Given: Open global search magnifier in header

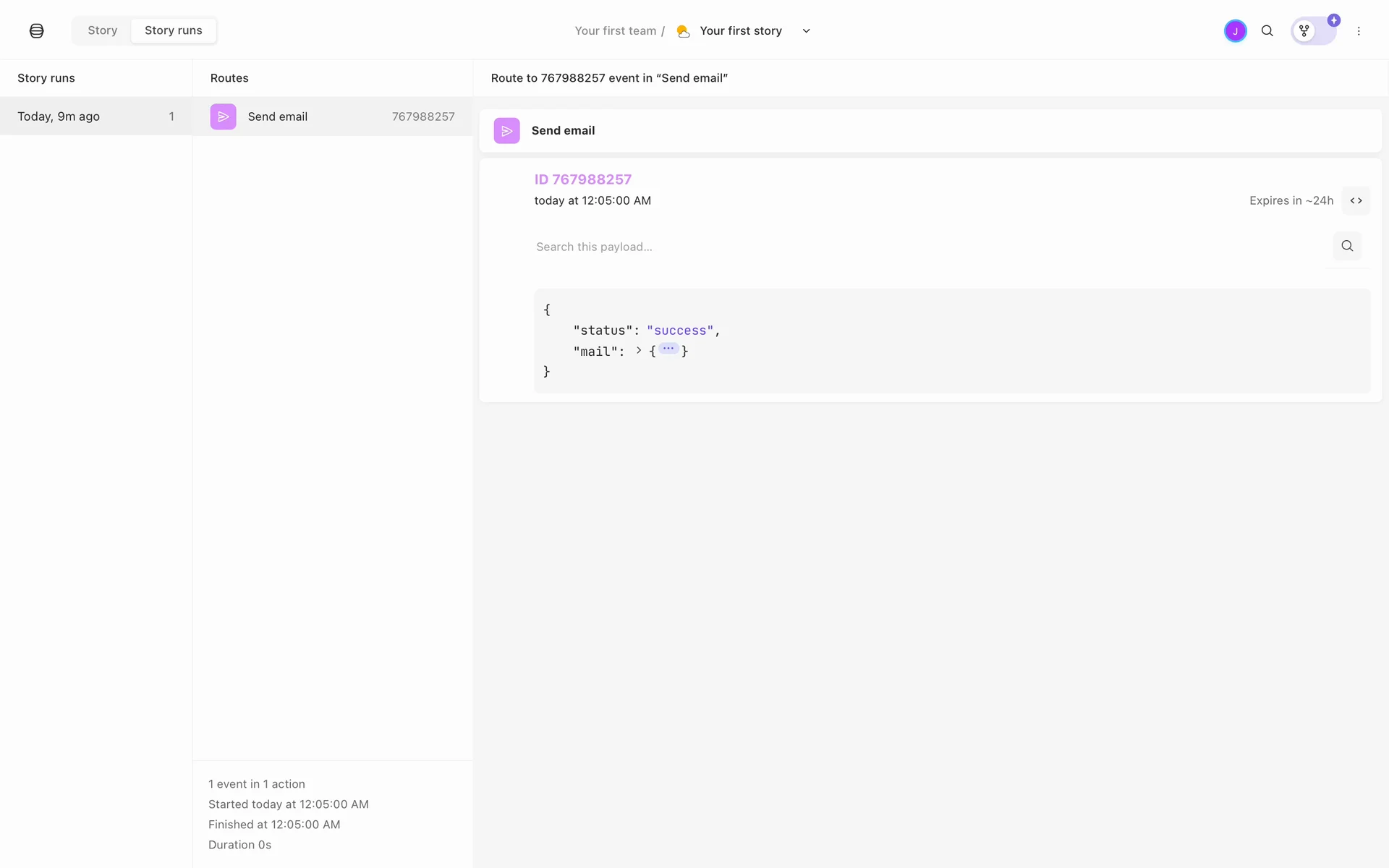Looking at the screenshot, I should pyautogui.click(x=1267, y=31).
